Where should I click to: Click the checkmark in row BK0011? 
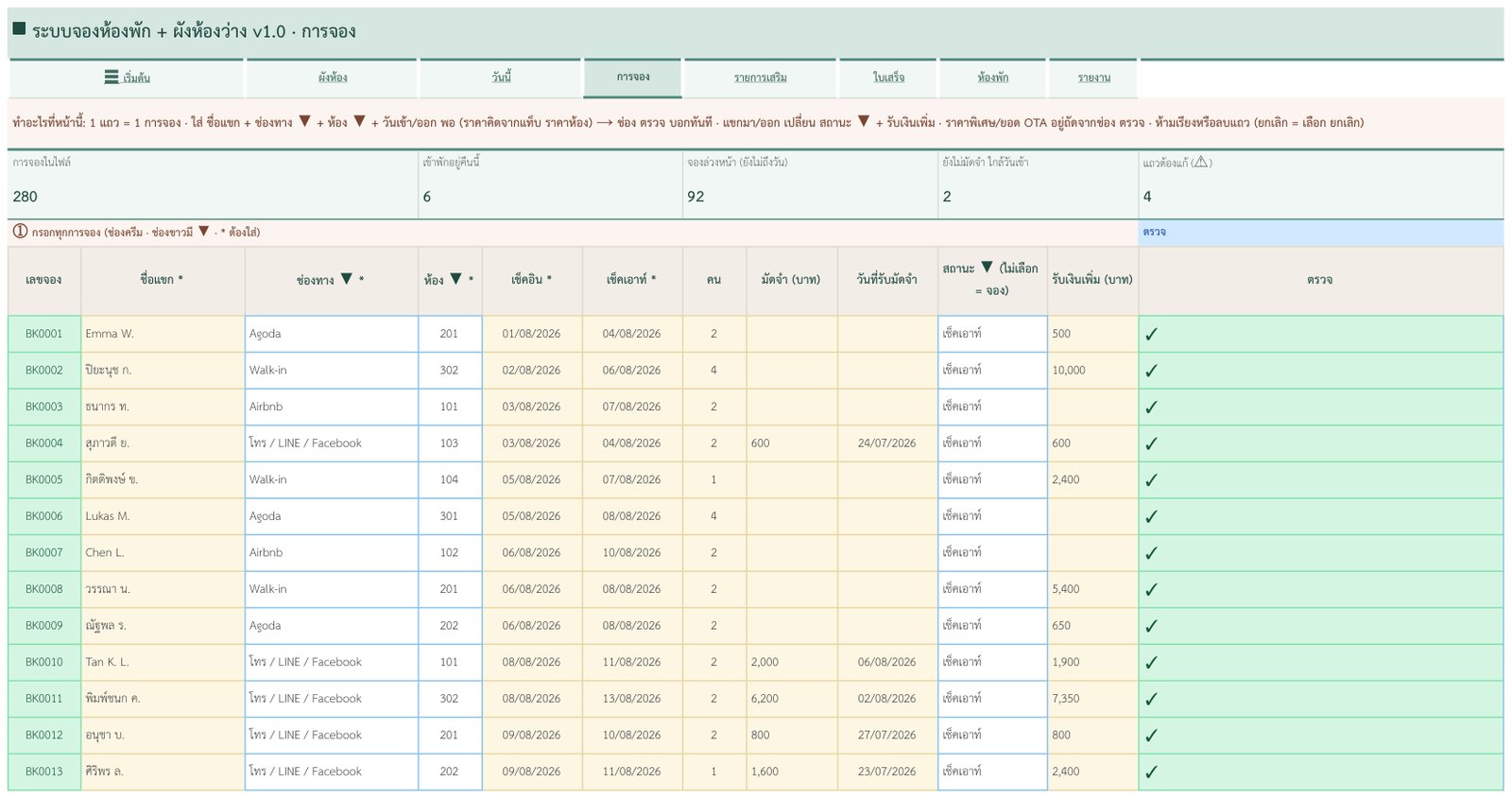click(1151, 699)
